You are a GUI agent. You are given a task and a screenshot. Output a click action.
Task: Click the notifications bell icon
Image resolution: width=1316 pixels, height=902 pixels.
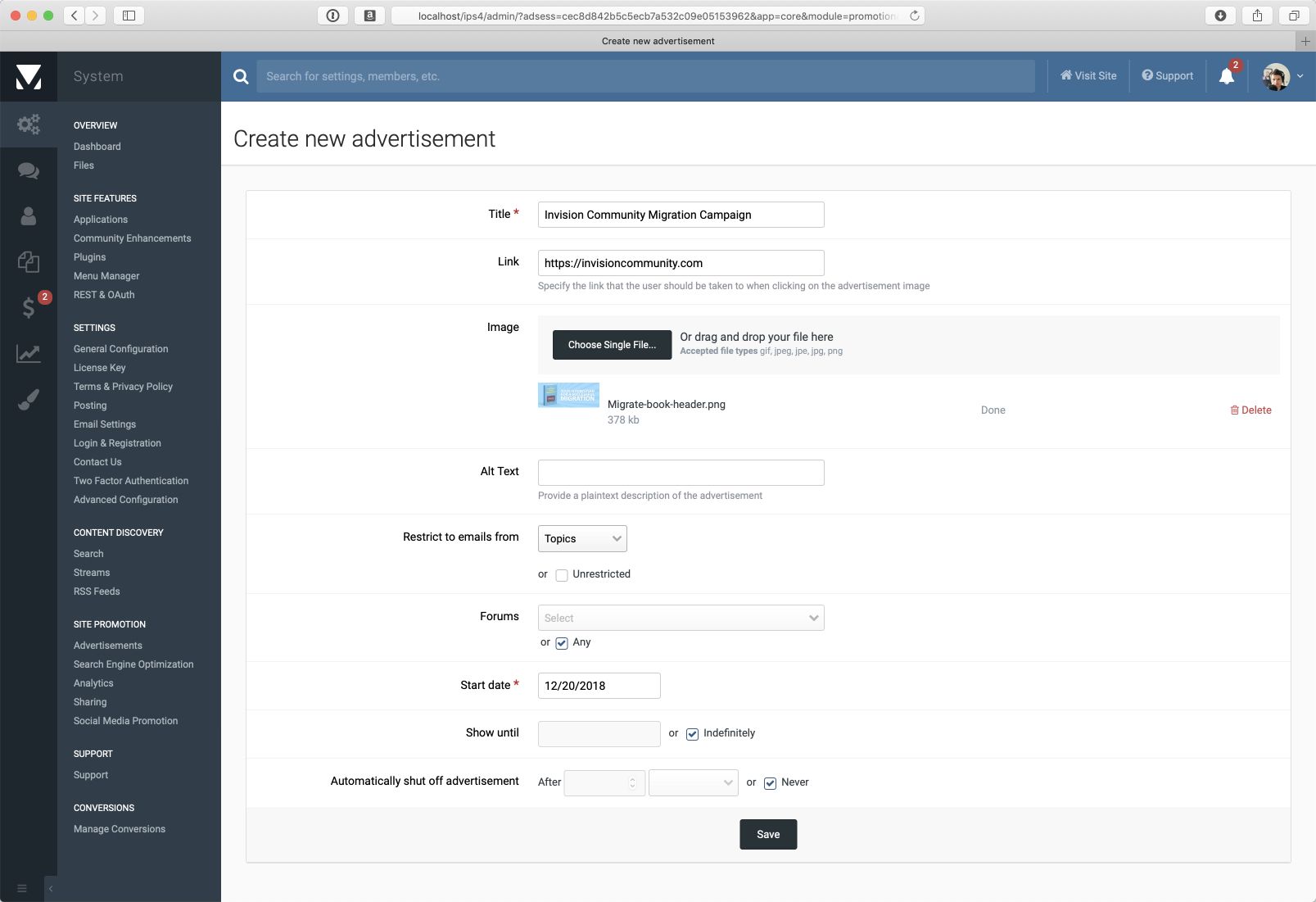[1226, 76]
